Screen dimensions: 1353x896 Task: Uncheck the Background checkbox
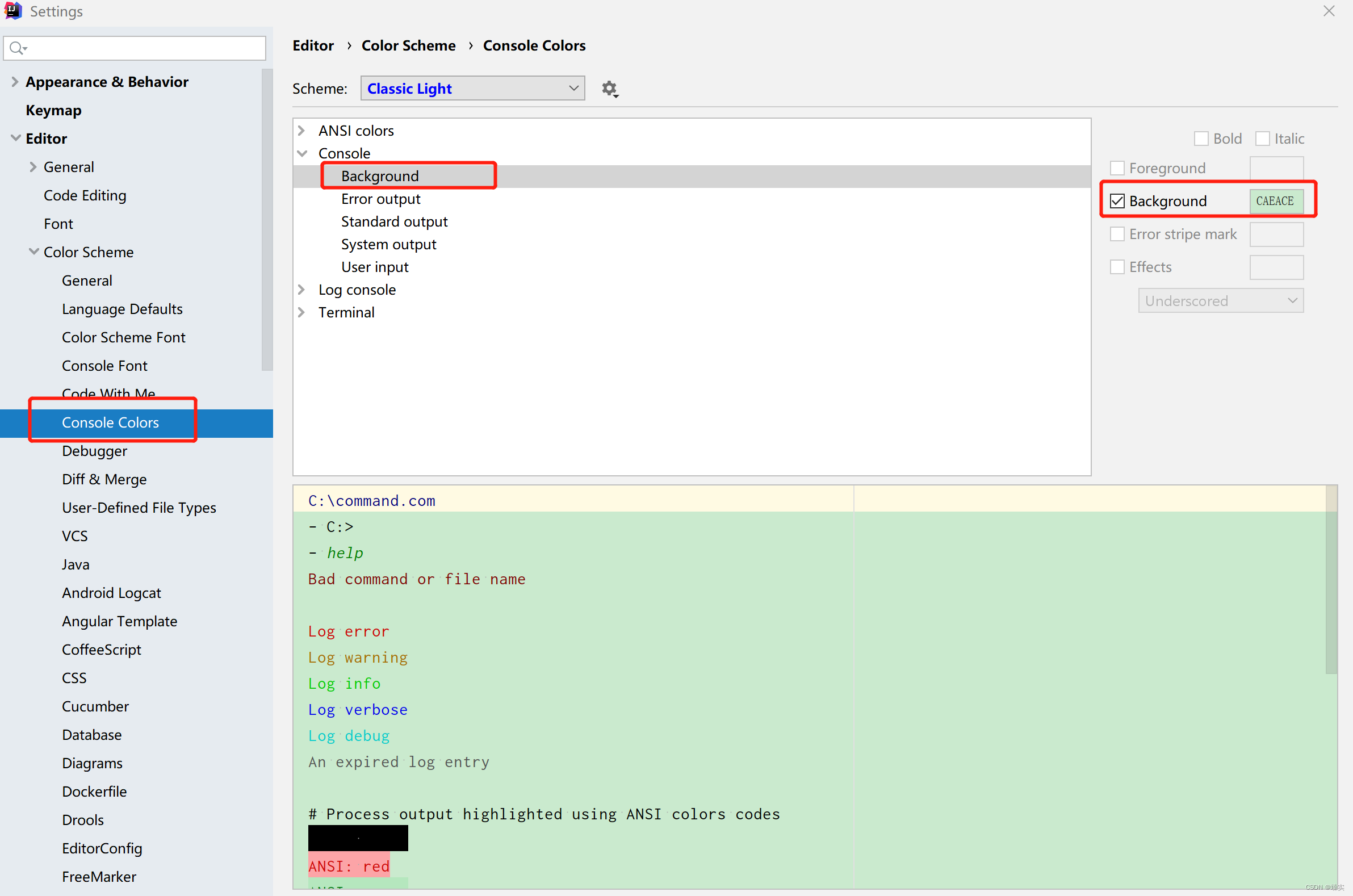coord(1117,201)
